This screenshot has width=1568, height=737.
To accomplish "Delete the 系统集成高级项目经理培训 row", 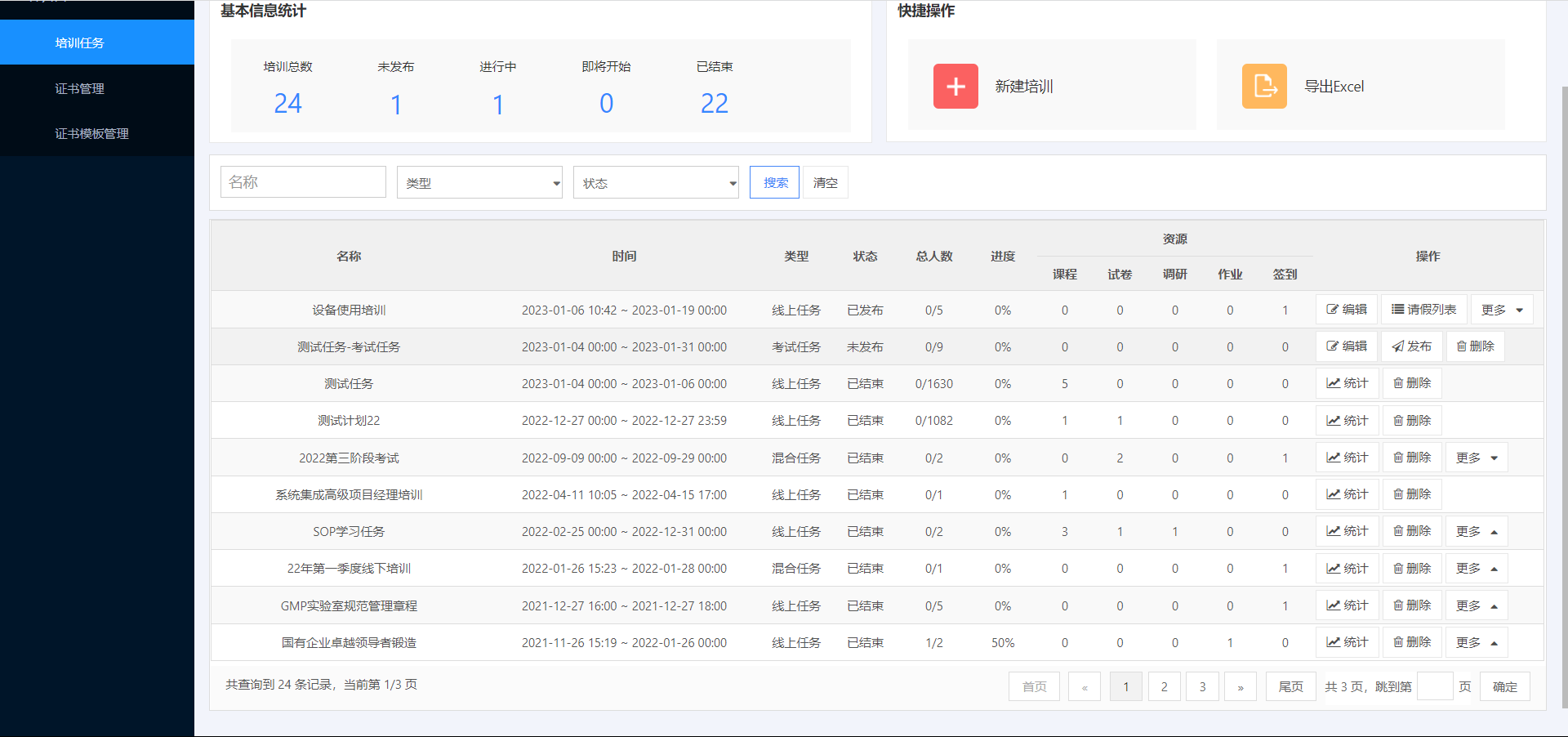I will 1412,494.
